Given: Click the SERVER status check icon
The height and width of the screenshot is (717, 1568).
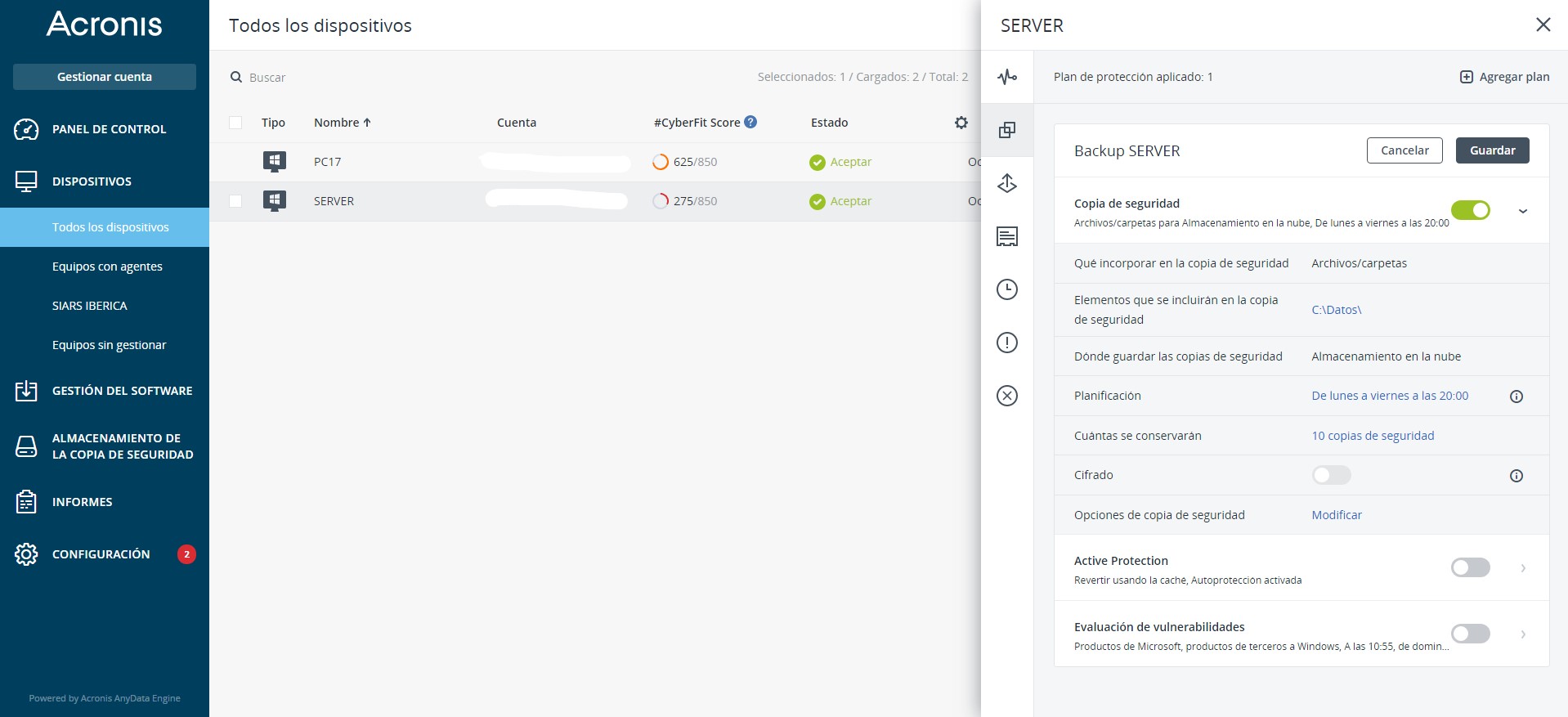Looking at the screenshot, I should (x=818, y=202).
